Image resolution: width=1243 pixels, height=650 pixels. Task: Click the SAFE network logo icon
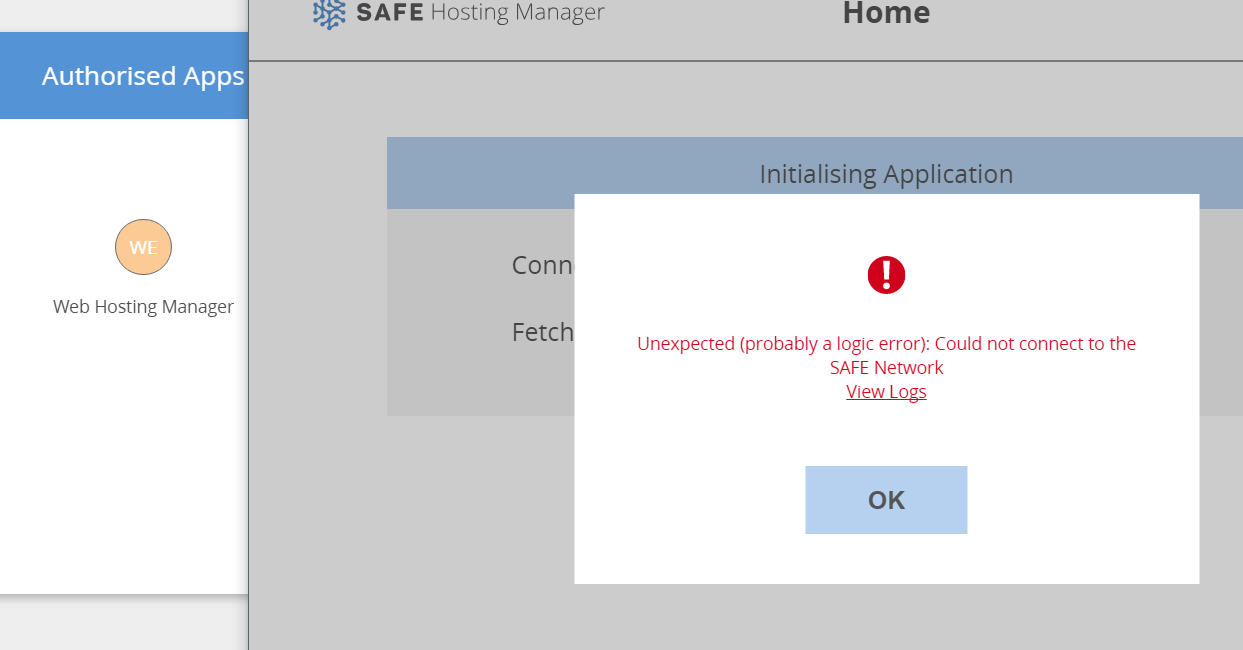(x=329, y=13)
